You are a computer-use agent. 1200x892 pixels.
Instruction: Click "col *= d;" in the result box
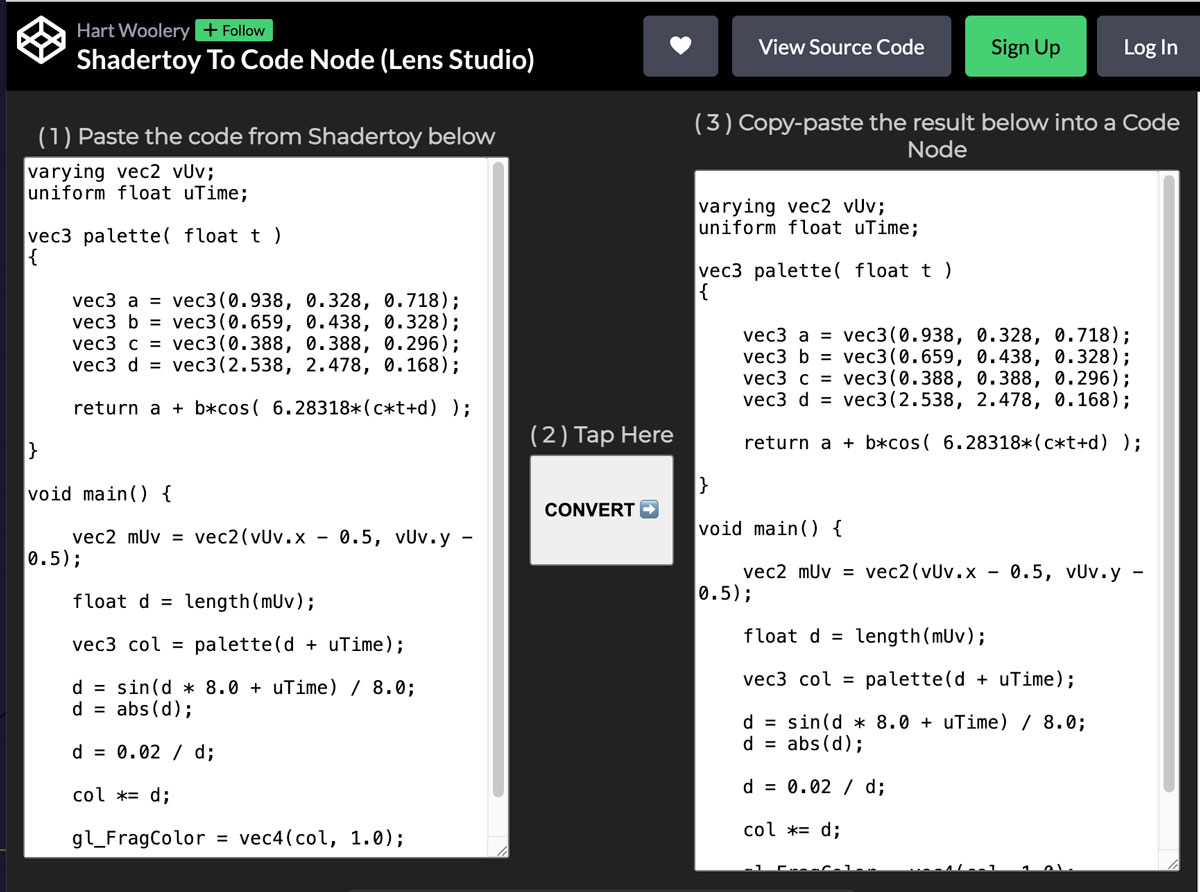click(792, 830)
